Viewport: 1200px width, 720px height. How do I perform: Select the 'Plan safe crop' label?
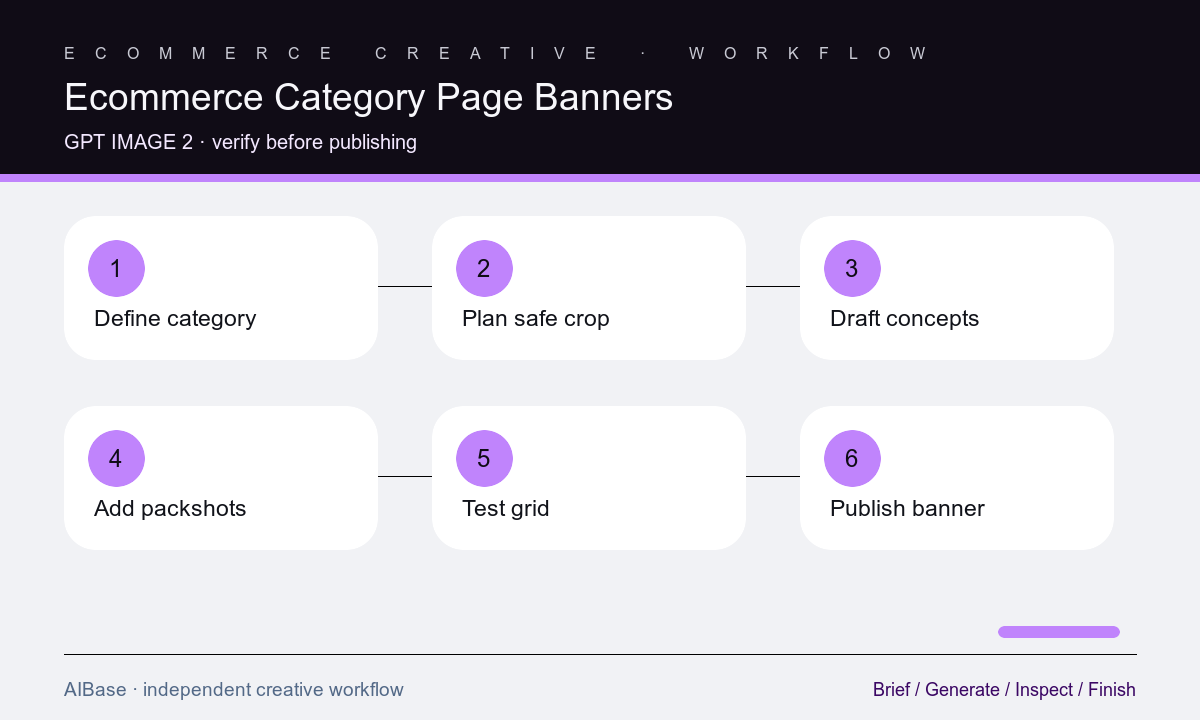(x=536, y=319)
